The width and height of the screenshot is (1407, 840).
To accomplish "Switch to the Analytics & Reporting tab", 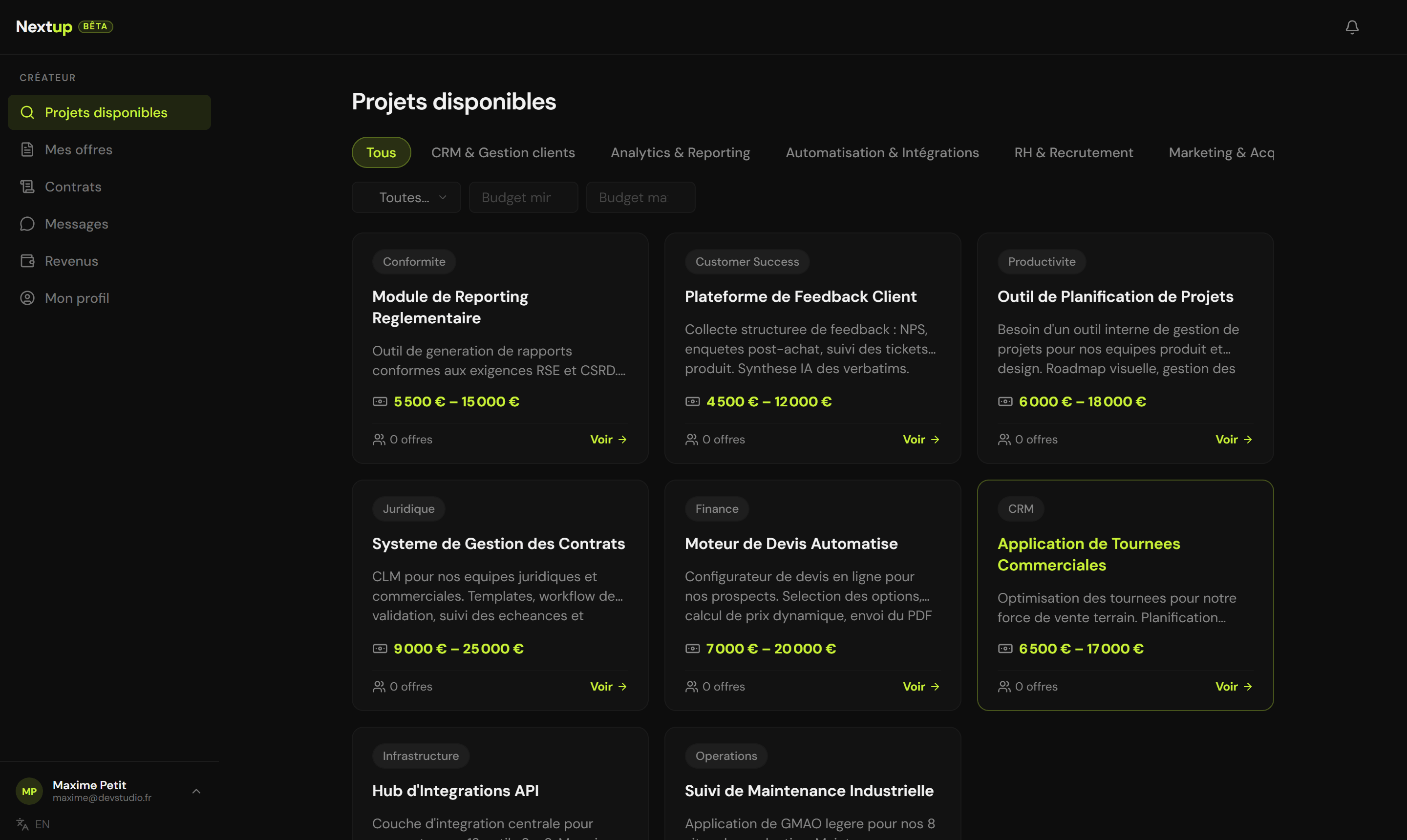I will [680, 152].
